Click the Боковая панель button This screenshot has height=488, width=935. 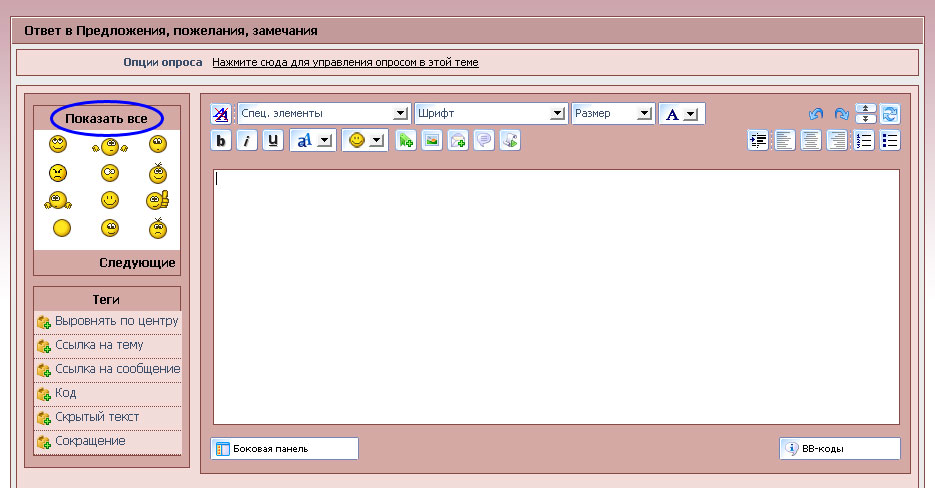point(285,449)
